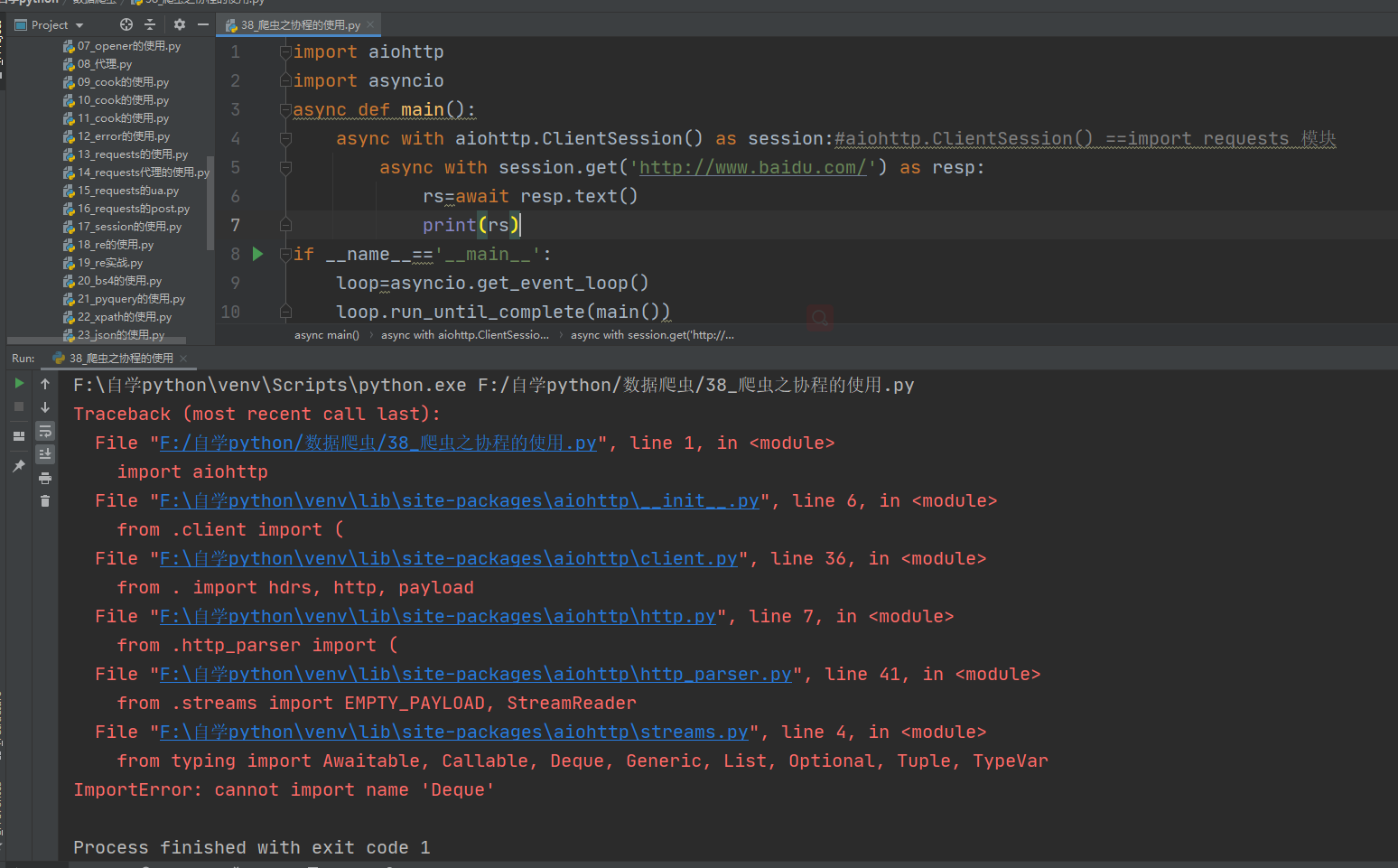Collapse all in the Project tree
Screen dimensions: 1398x868
click(150, 25)
